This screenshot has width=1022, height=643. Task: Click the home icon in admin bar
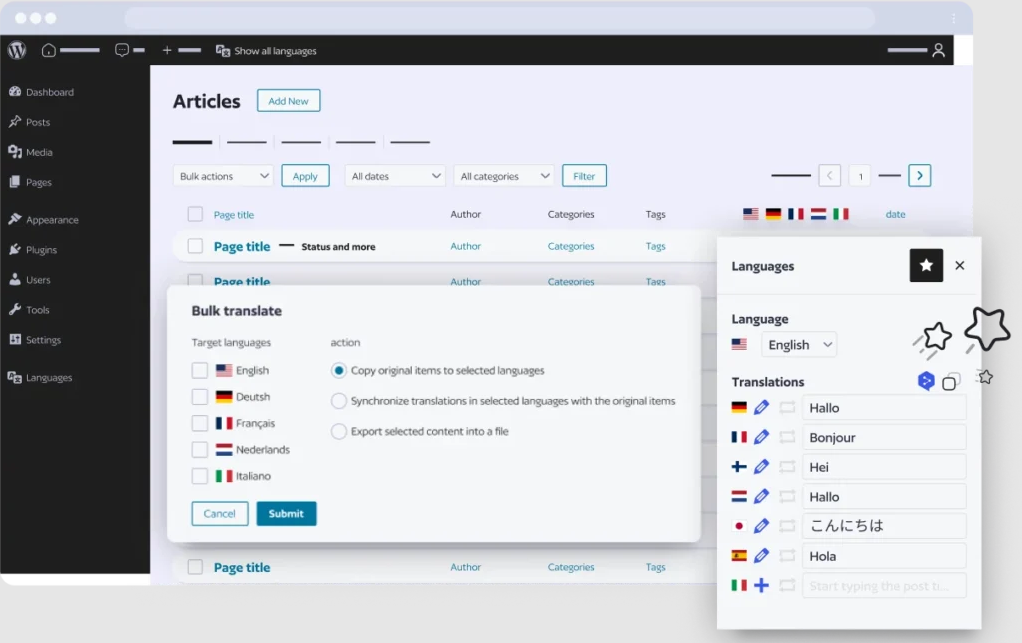point(48,50)
